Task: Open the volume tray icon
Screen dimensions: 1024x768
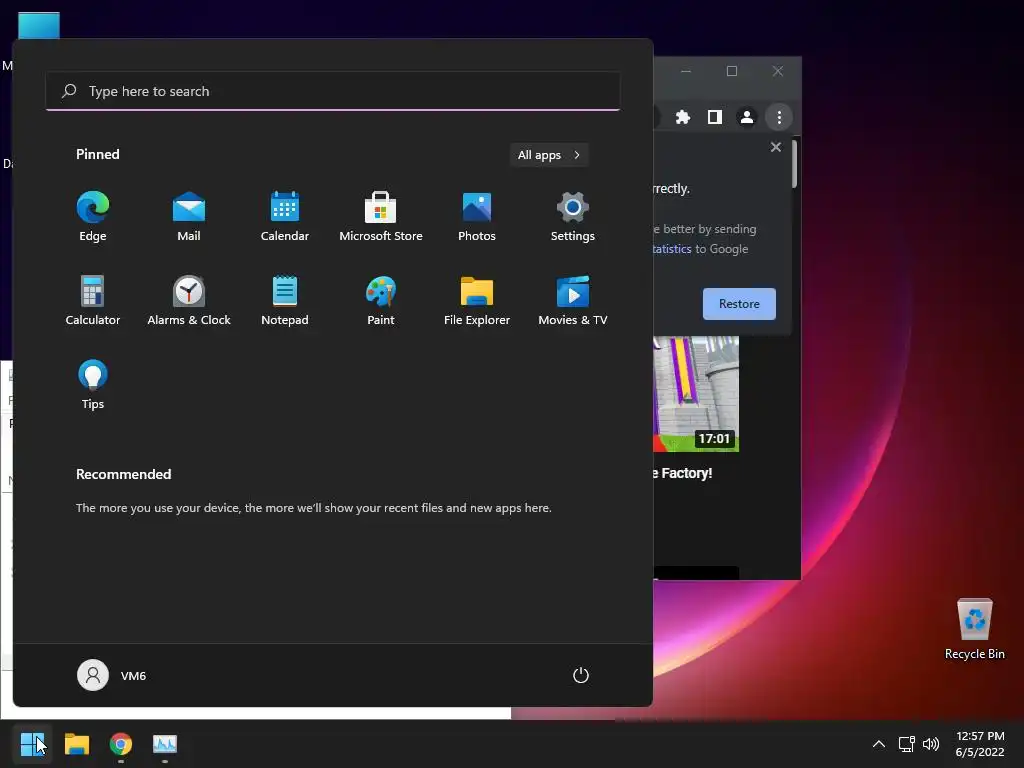Action: tap(931, 744)
